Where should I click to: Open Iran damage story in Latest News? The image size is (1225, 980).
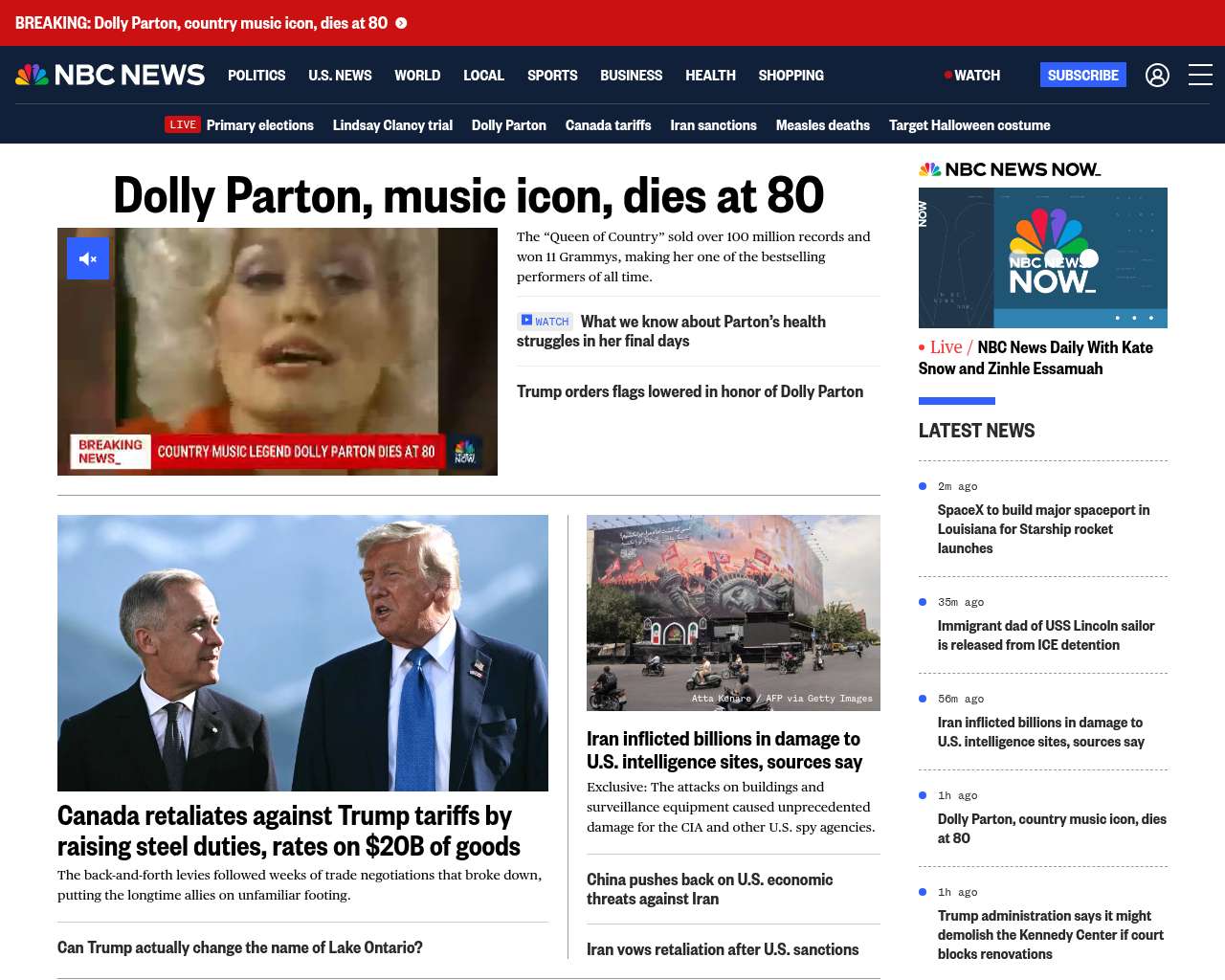pyautogui.click(x=1041, y=732)
